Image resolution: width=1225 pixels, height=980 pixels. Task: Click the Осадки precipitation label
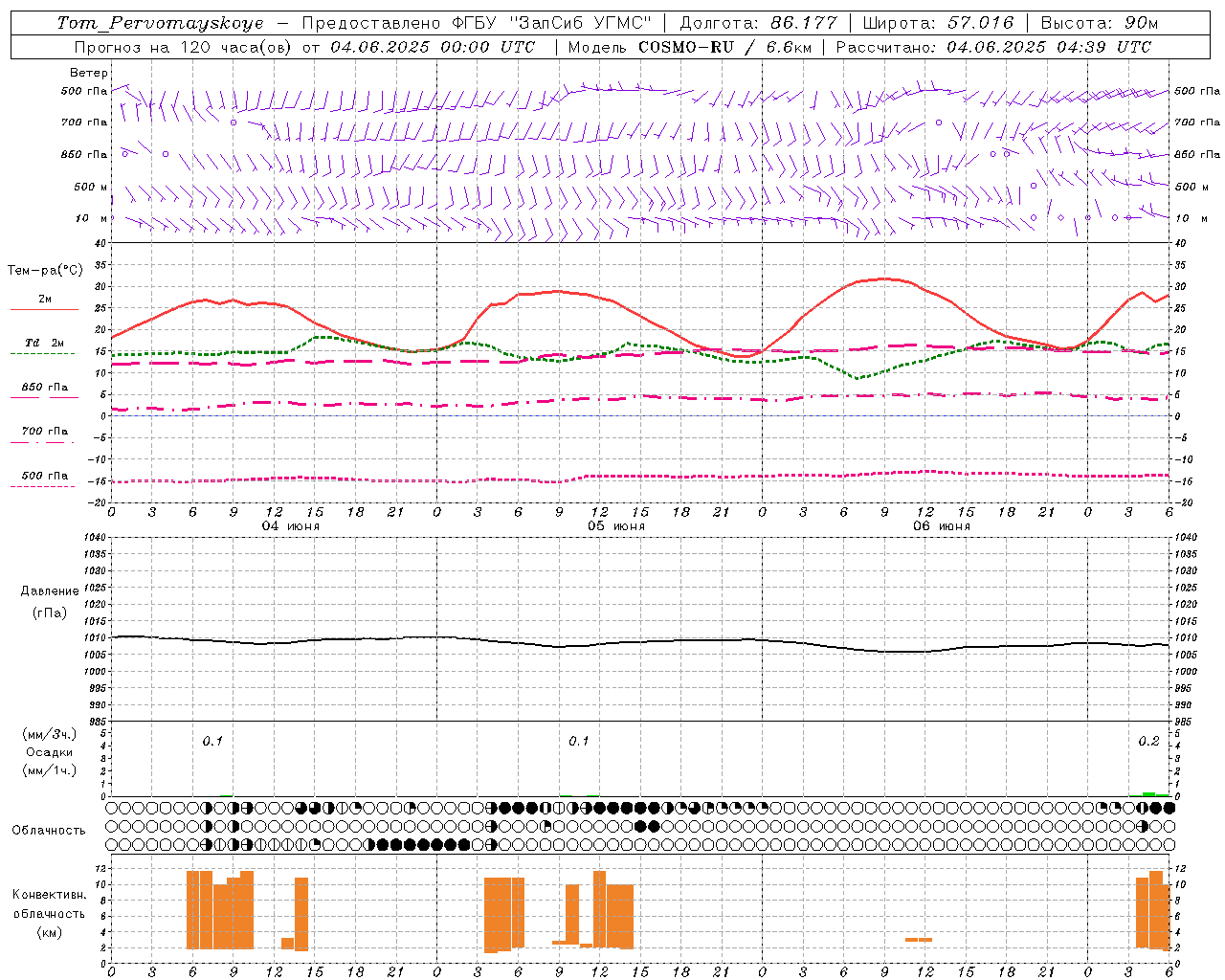50,752
